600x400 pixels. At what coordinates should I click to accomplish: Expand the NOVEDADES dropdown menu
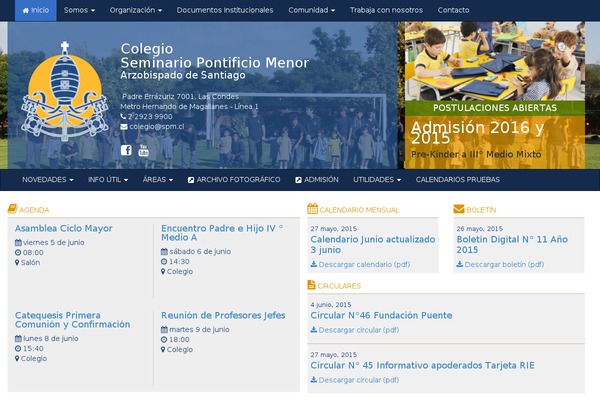click(x=47, y=180)
